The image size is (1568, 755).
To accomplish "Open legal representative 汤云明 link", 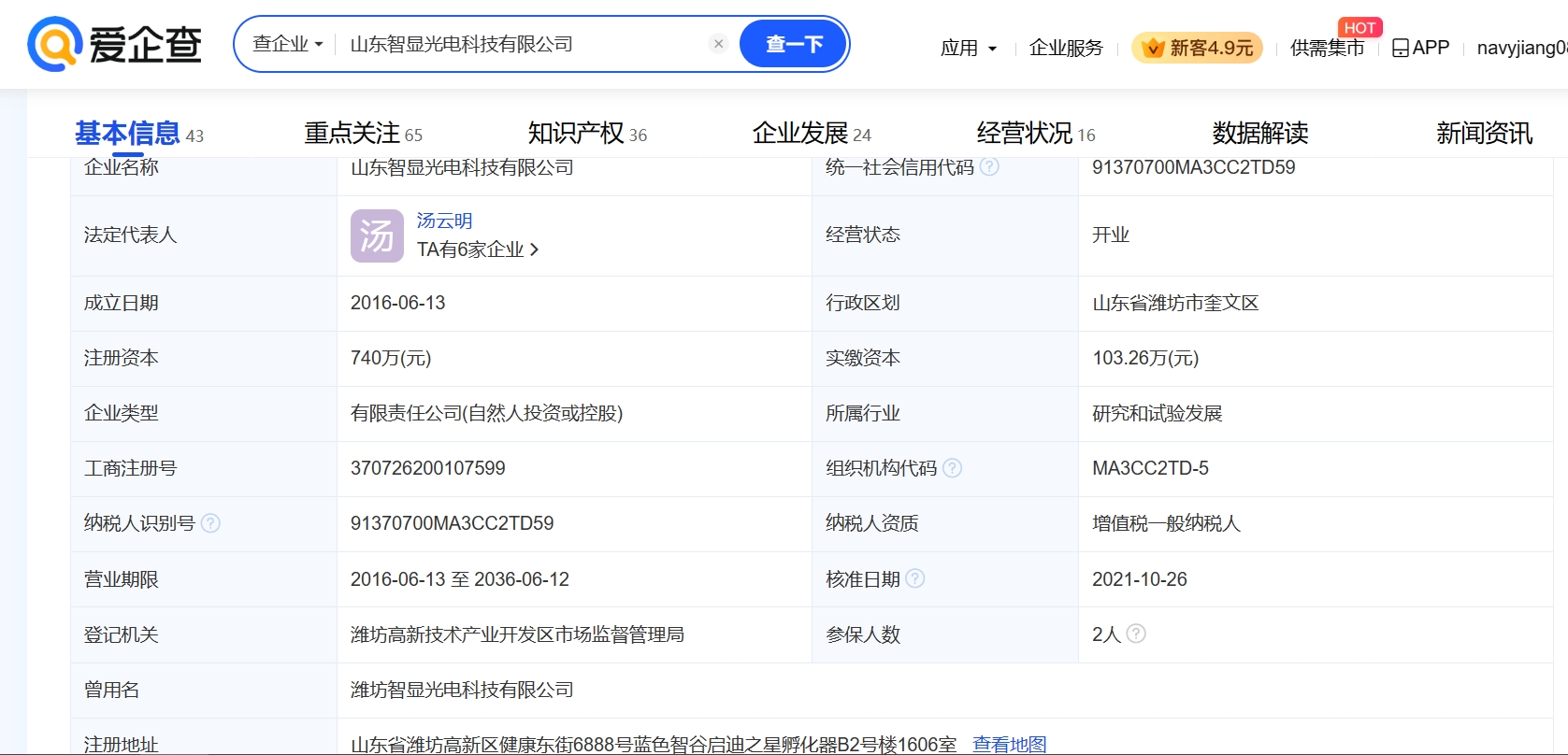I will 444,221.
